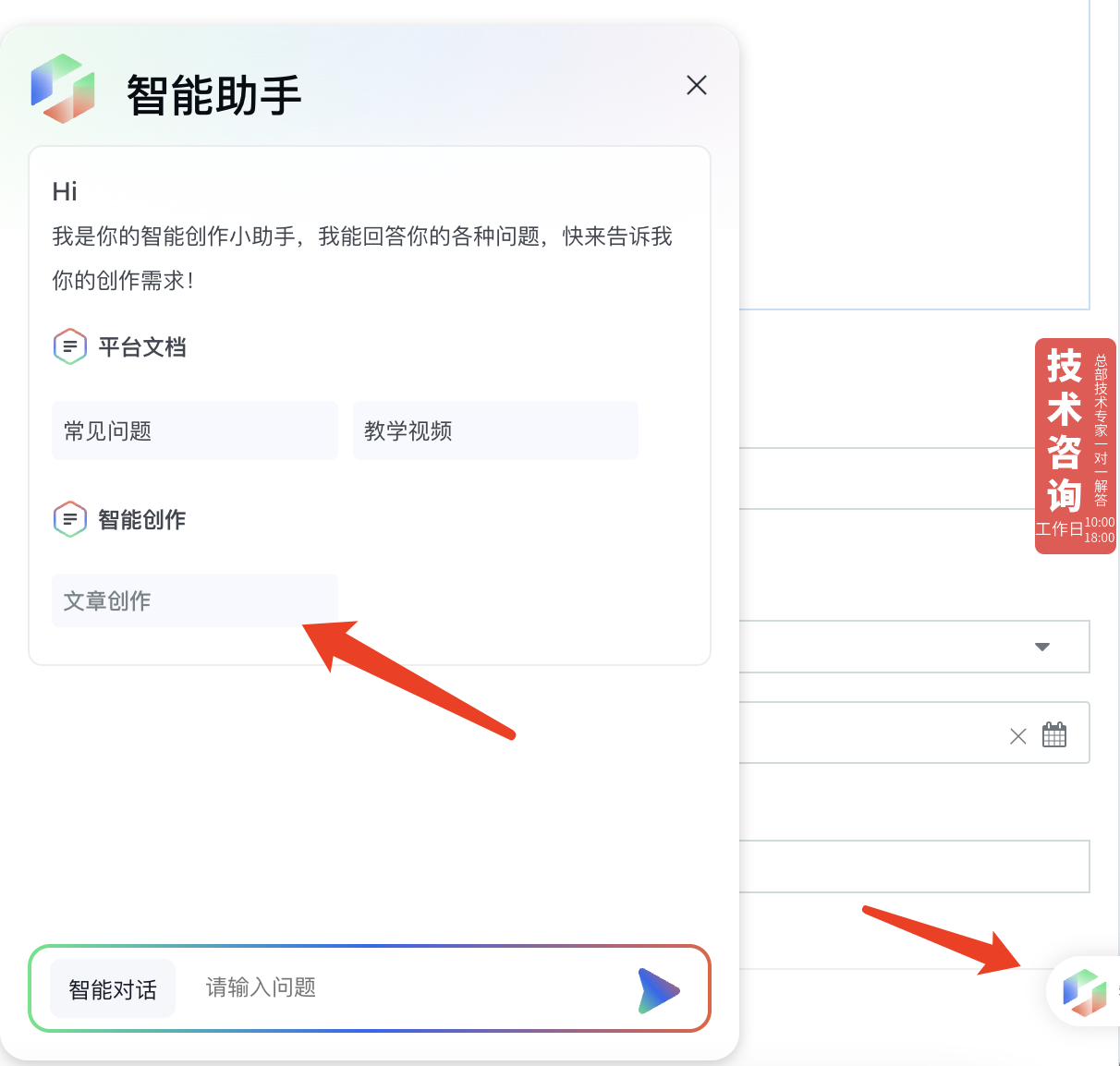Click the 智能助手 logo in panel header
This screenshot has height=1066, width=1120.
point(63,89)
